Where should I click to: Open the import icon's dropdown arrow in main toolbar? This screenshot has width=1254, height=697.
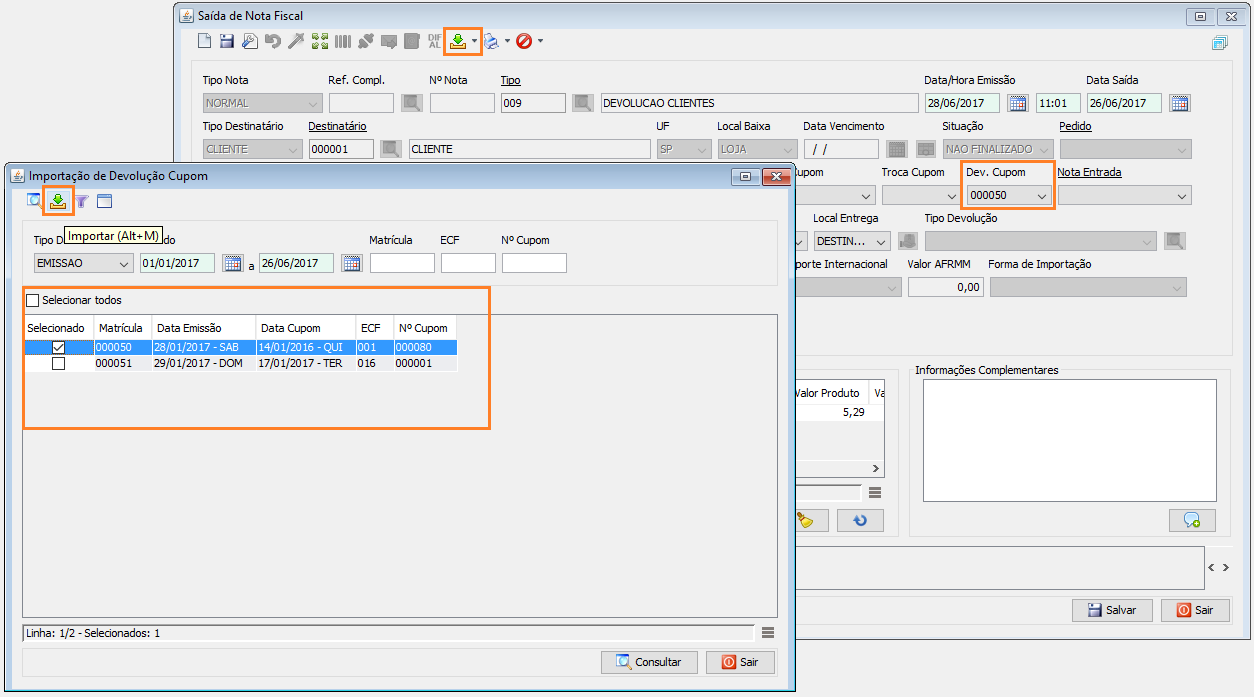pos(475,41)
